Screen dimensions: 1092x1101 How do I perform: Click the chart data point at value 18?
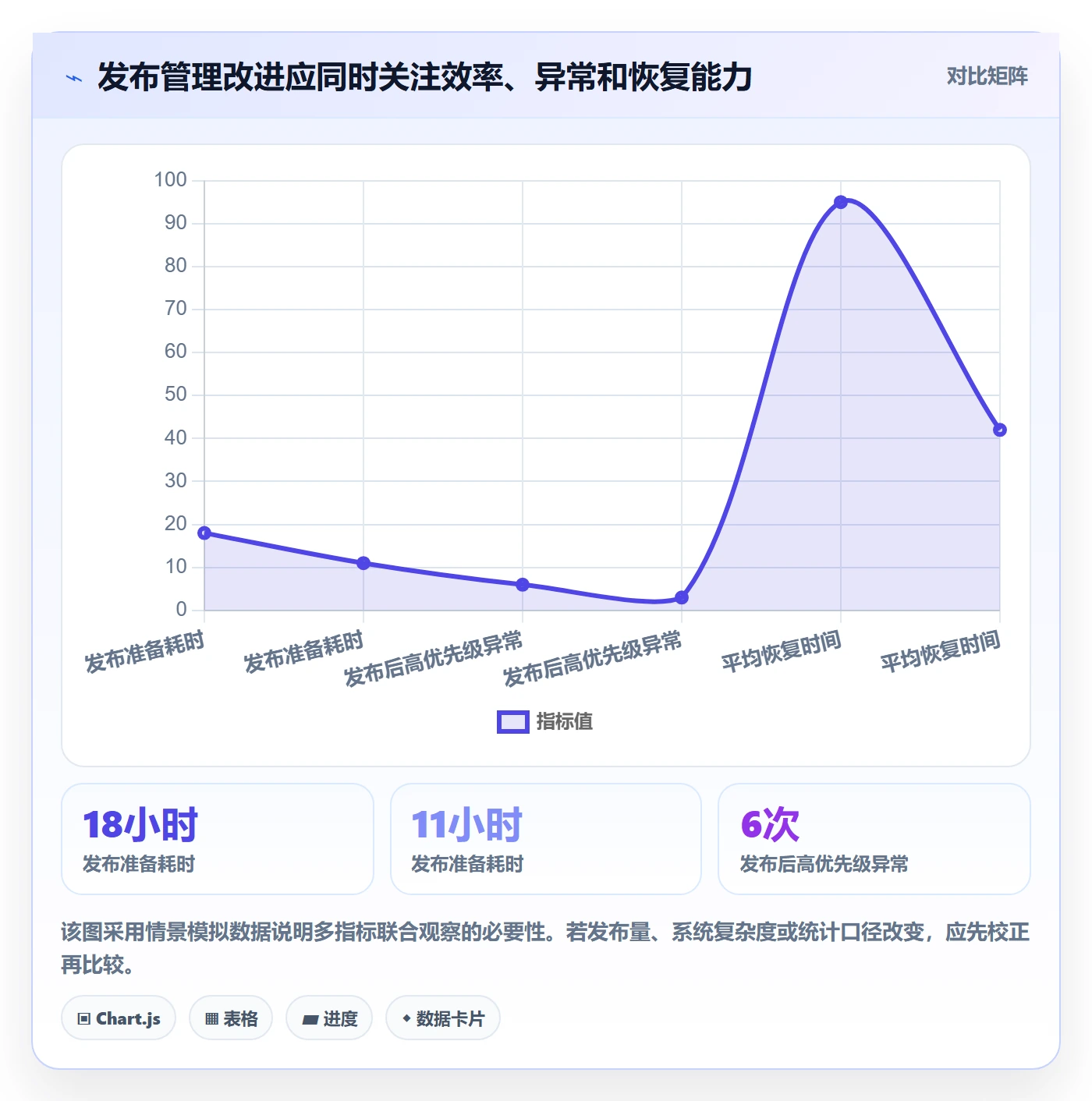pos(204,533)
